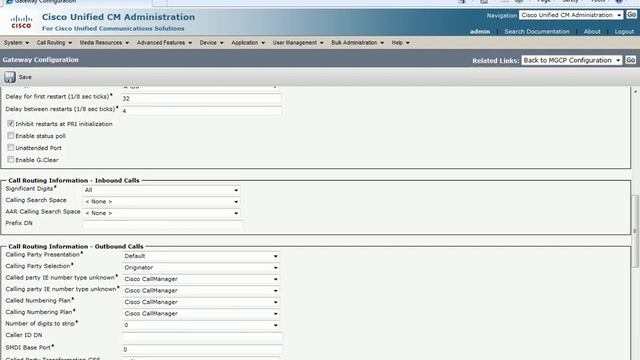Click Go button next to Related Links
This screenshot has height=360, width=640.
(630, 60)
